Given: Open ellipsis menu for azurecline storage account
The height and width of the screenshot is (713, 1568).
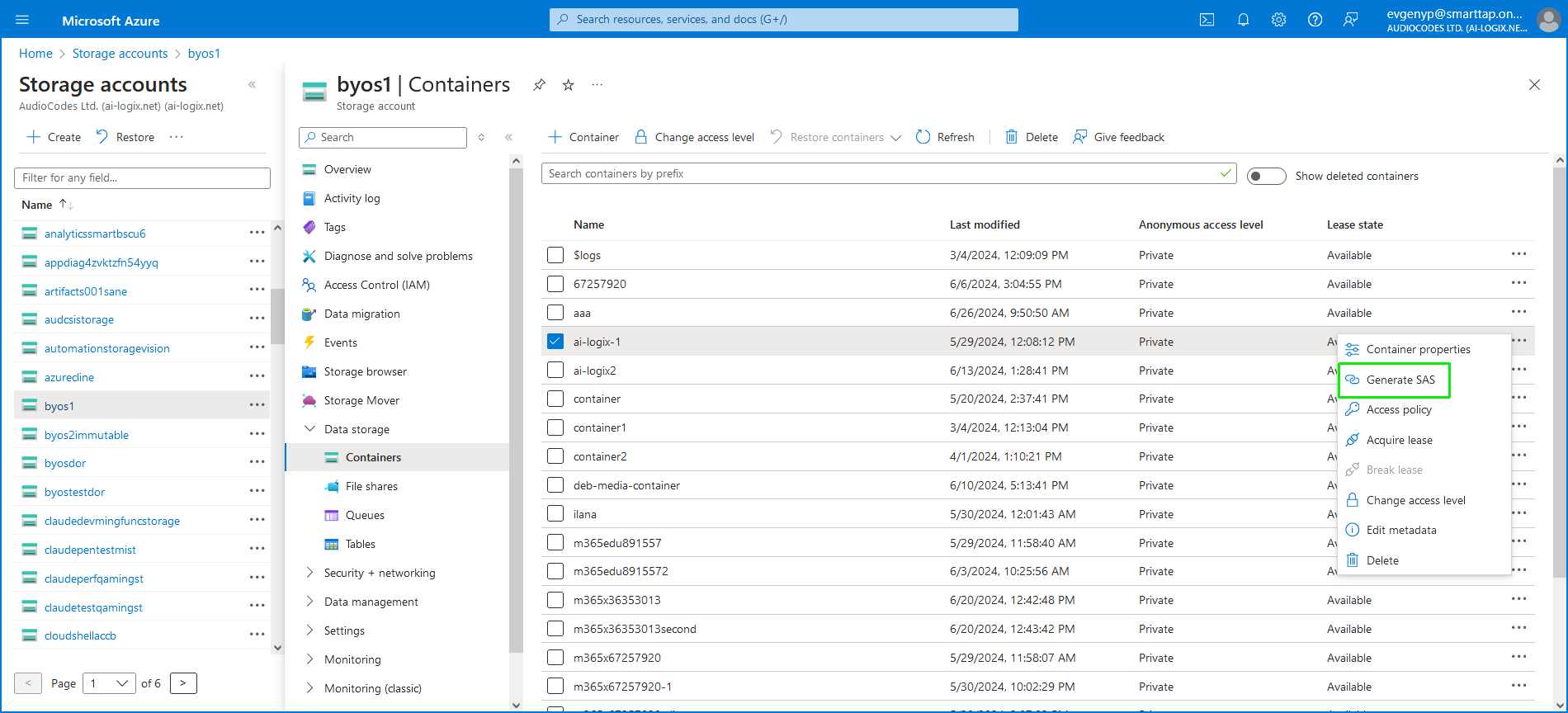Looking at the screenshot, I should tap(257, 376).
